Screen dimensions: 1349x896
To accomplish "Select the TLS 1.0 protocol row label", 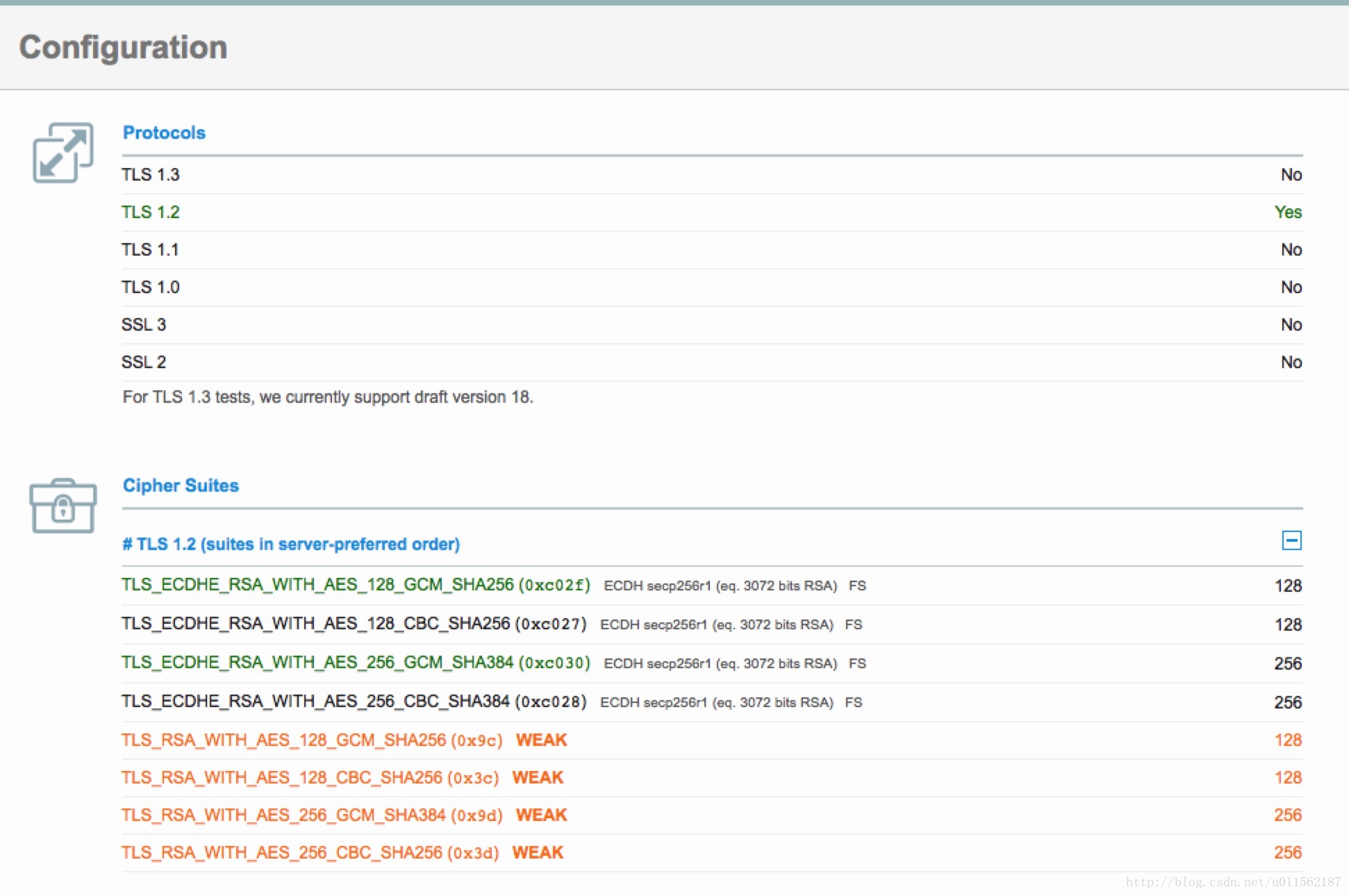I will [x=150, y=287].
